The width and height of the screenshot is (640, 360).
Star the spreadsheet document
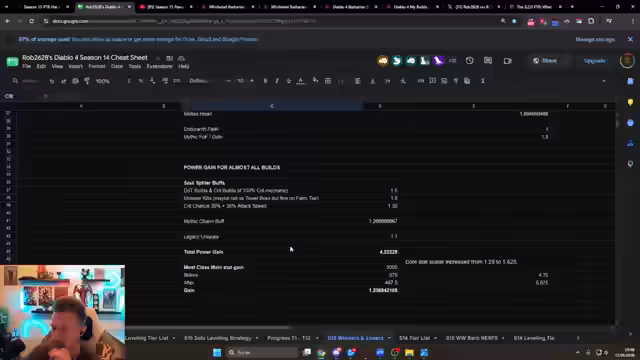point(158,58)
